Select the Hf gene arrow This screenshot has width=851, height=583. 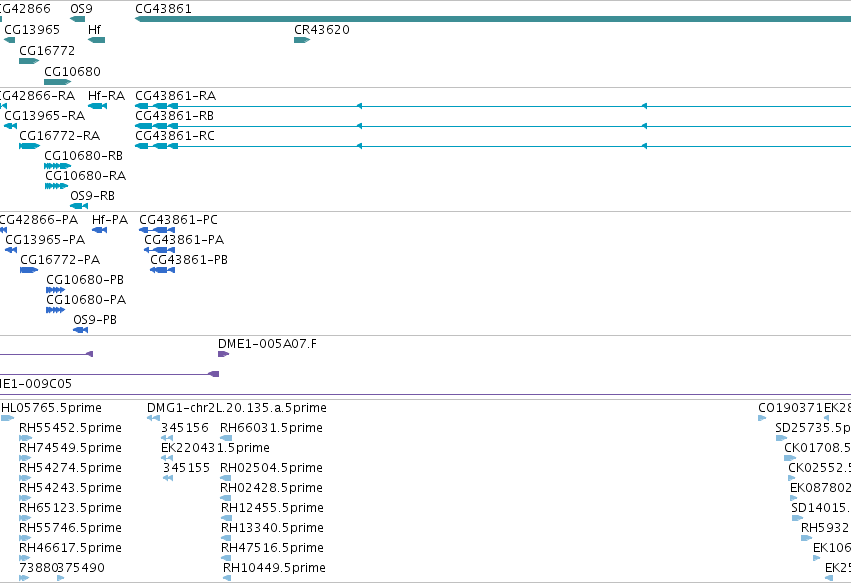tap(96, 40)
